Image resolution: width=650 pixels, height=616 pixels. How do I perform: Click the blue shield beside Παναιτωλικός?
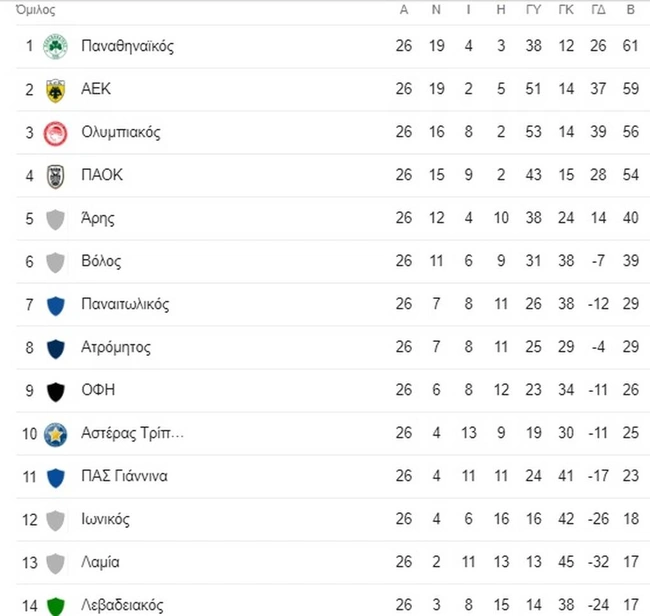55,305
